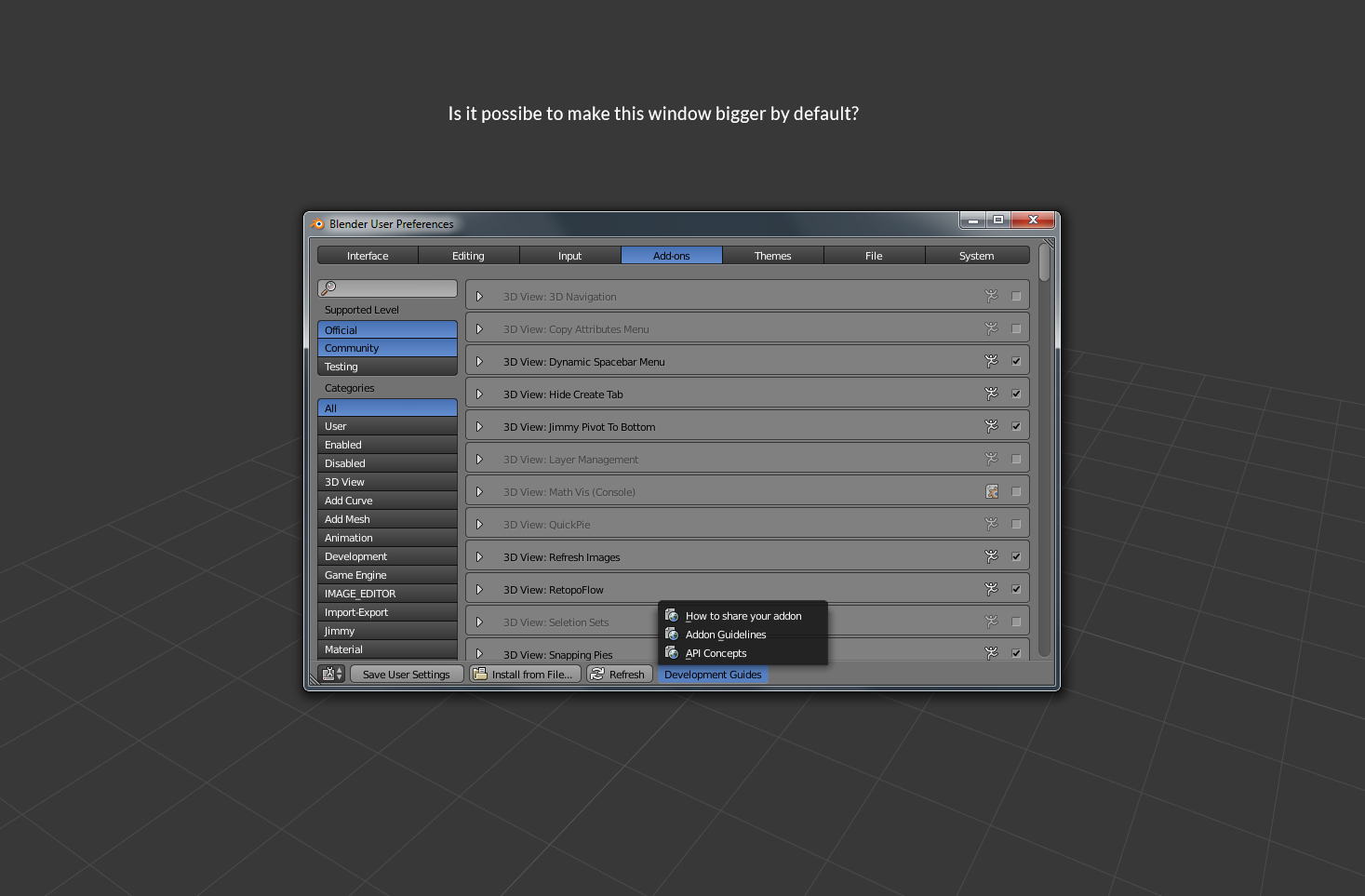Click the globe icon beside API Concepts
The image size is (1365, 896).
click(672, 653)
